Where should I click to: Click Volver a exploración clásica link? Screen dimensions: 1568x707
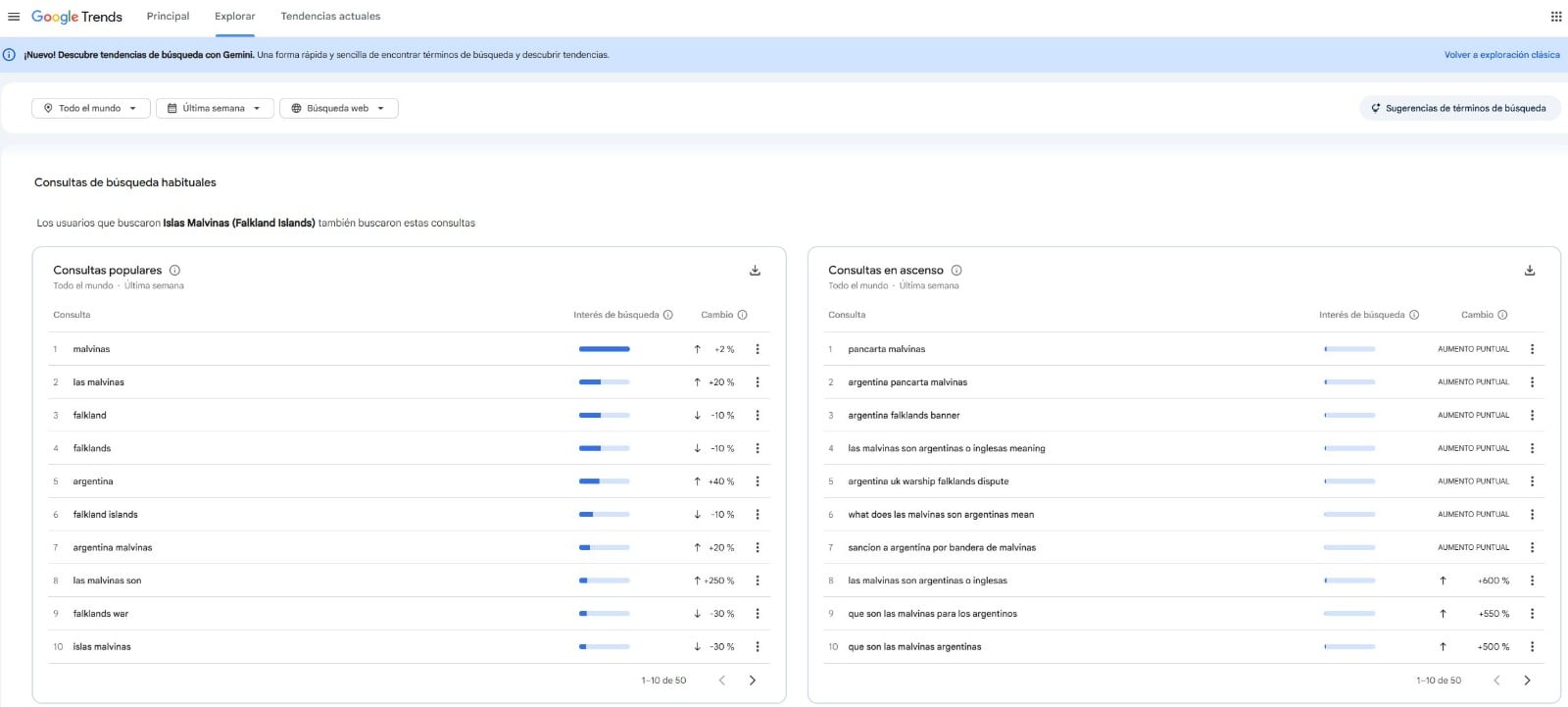click(x=1501, y=55)
